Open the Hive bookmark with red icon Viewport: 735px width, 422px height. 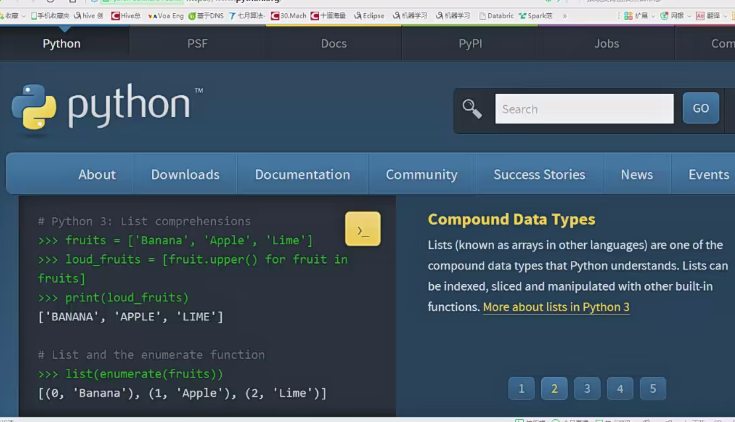click(x=126, y=16)
